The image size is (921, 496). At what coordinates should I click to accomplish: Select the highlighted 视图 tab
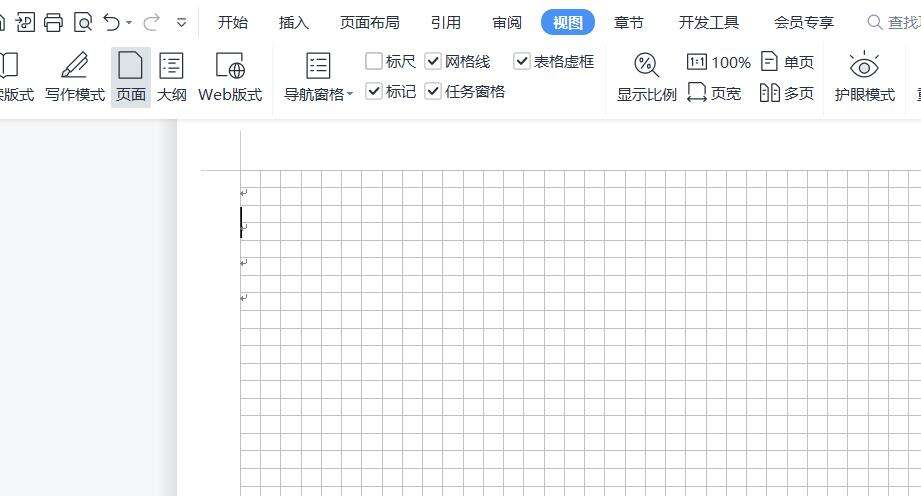click(x=567, y=22)
